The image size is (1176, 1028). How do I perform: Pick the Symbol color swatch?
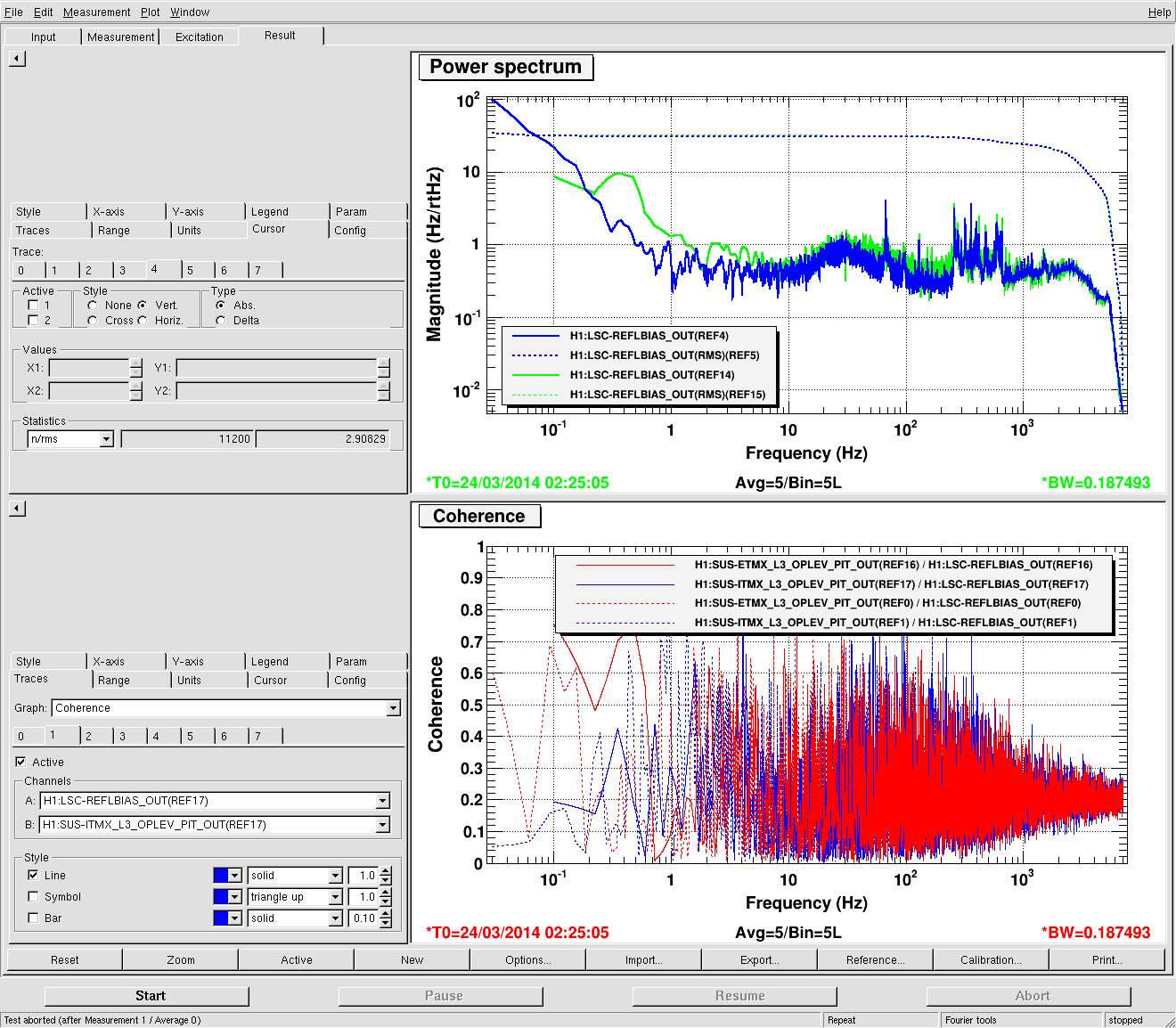click(227, 897)
